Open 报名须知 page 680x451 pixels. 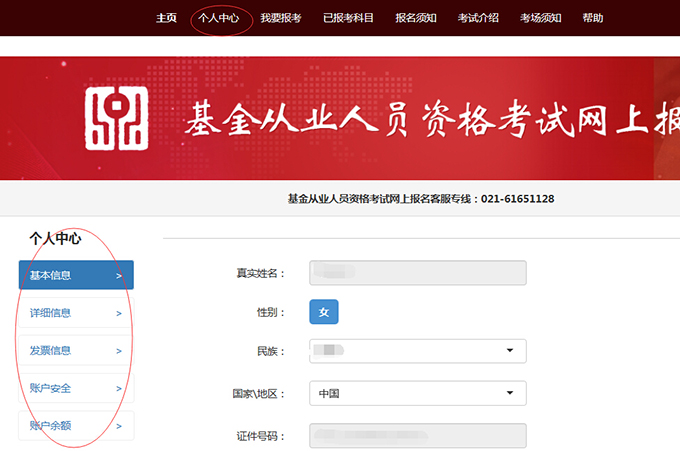point(416,18)
